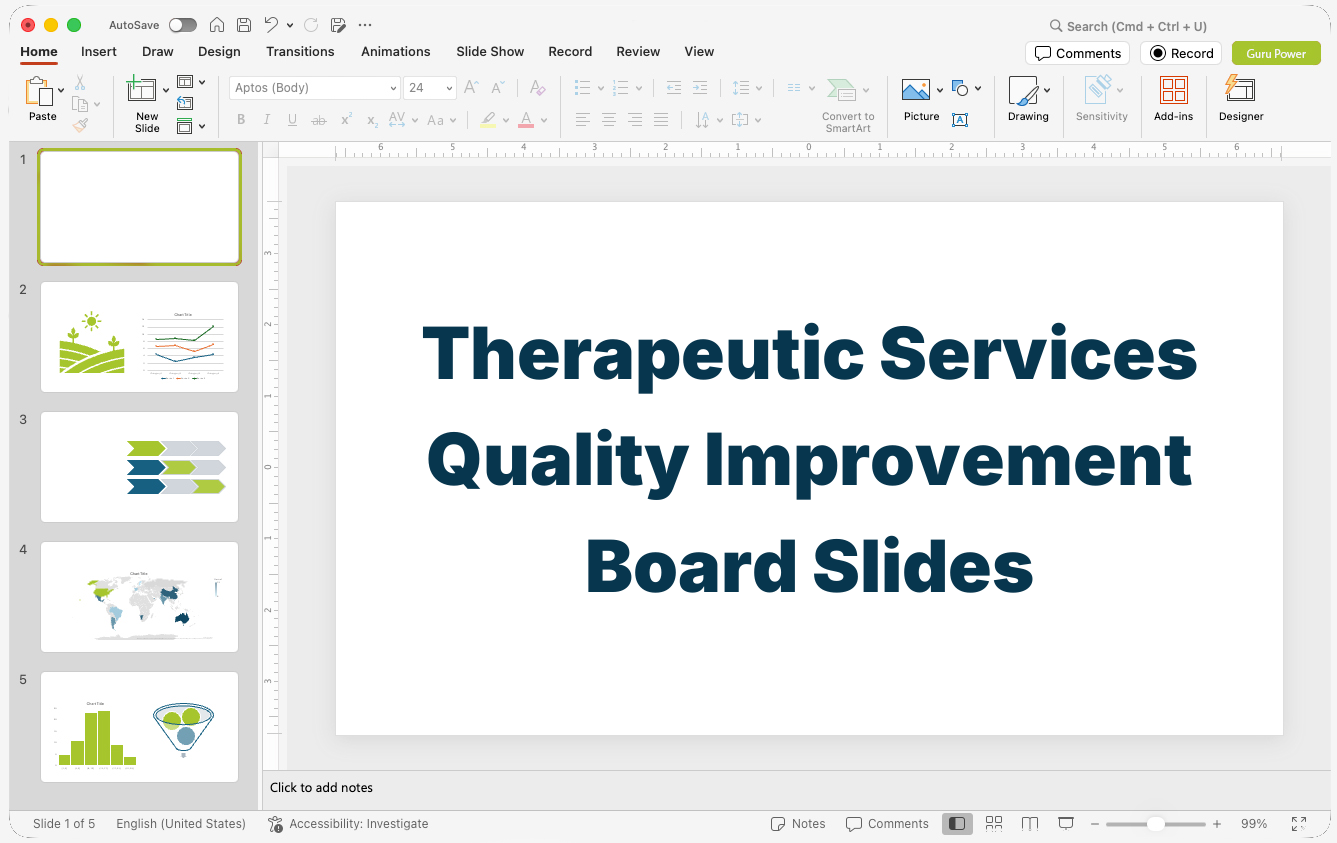Viewport: 1337px width, 843px height.
Task: Toggle Underline formatting
Action: 292,120
